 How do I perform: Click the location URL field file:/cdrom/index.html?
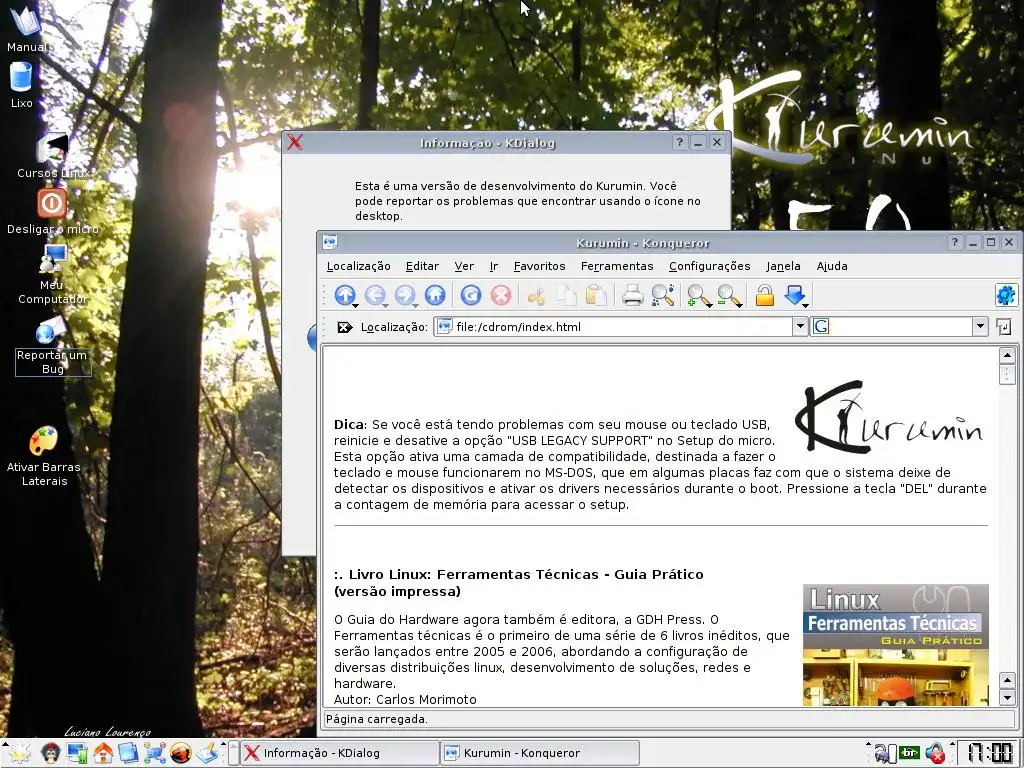pyautogui.click(x=613, y=327)
